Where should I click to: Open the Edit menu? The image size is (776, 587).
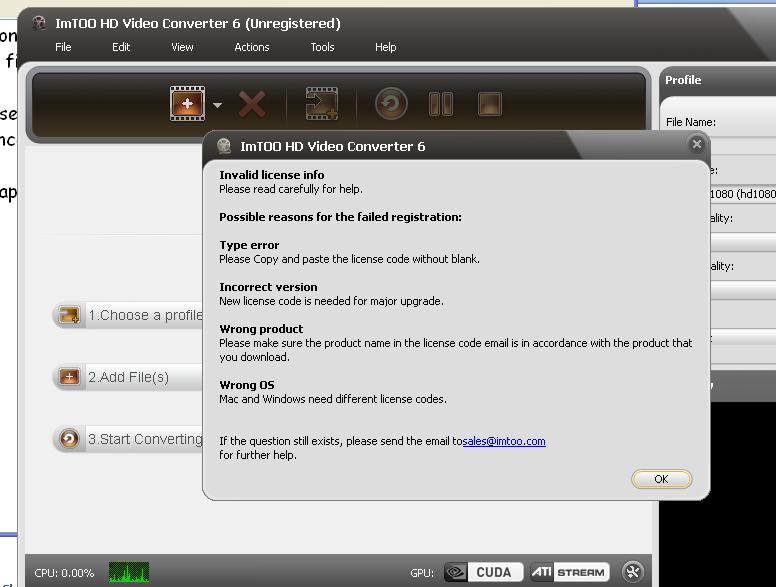(121, 47)
